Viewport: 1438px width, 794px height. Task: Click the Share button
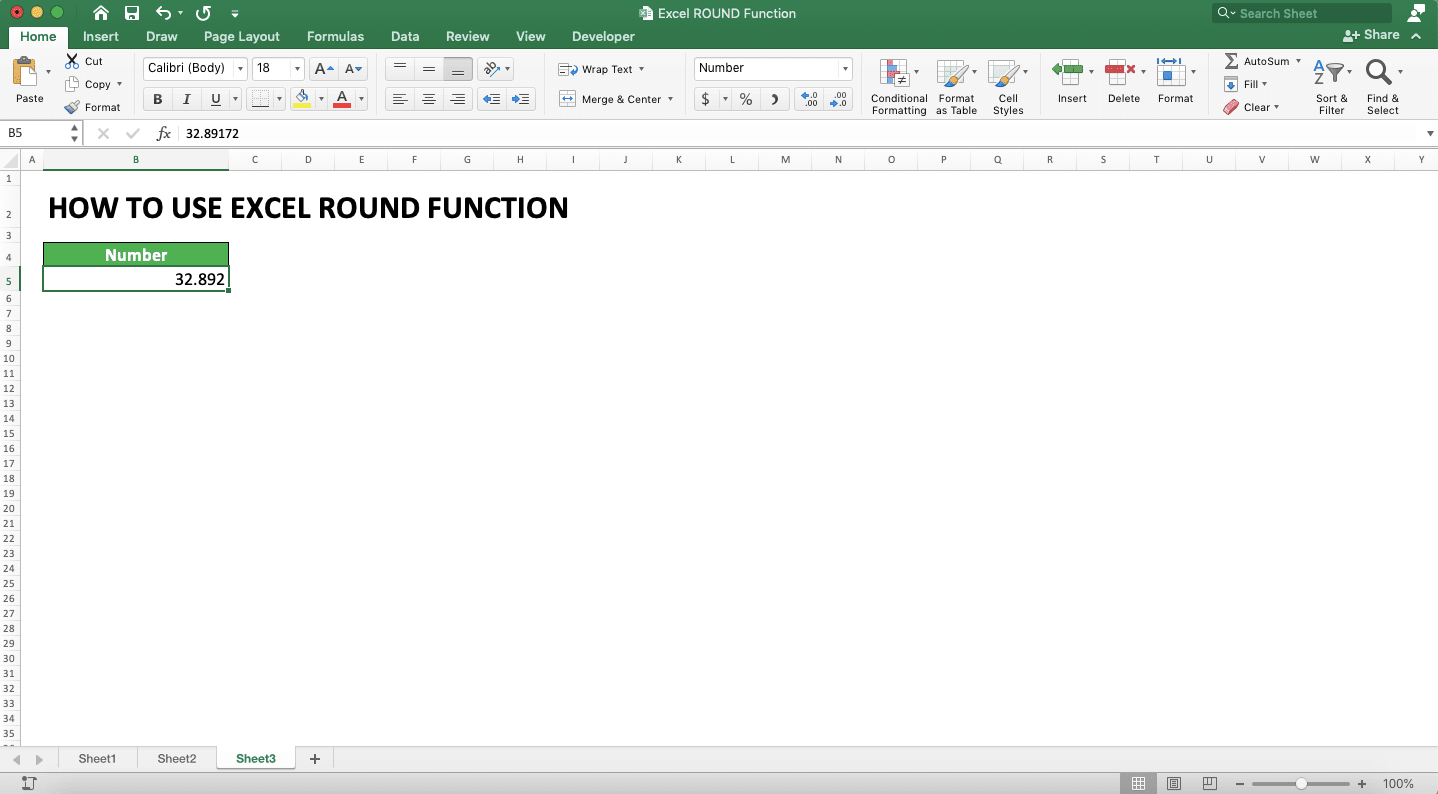click(x=1372, y=35)
